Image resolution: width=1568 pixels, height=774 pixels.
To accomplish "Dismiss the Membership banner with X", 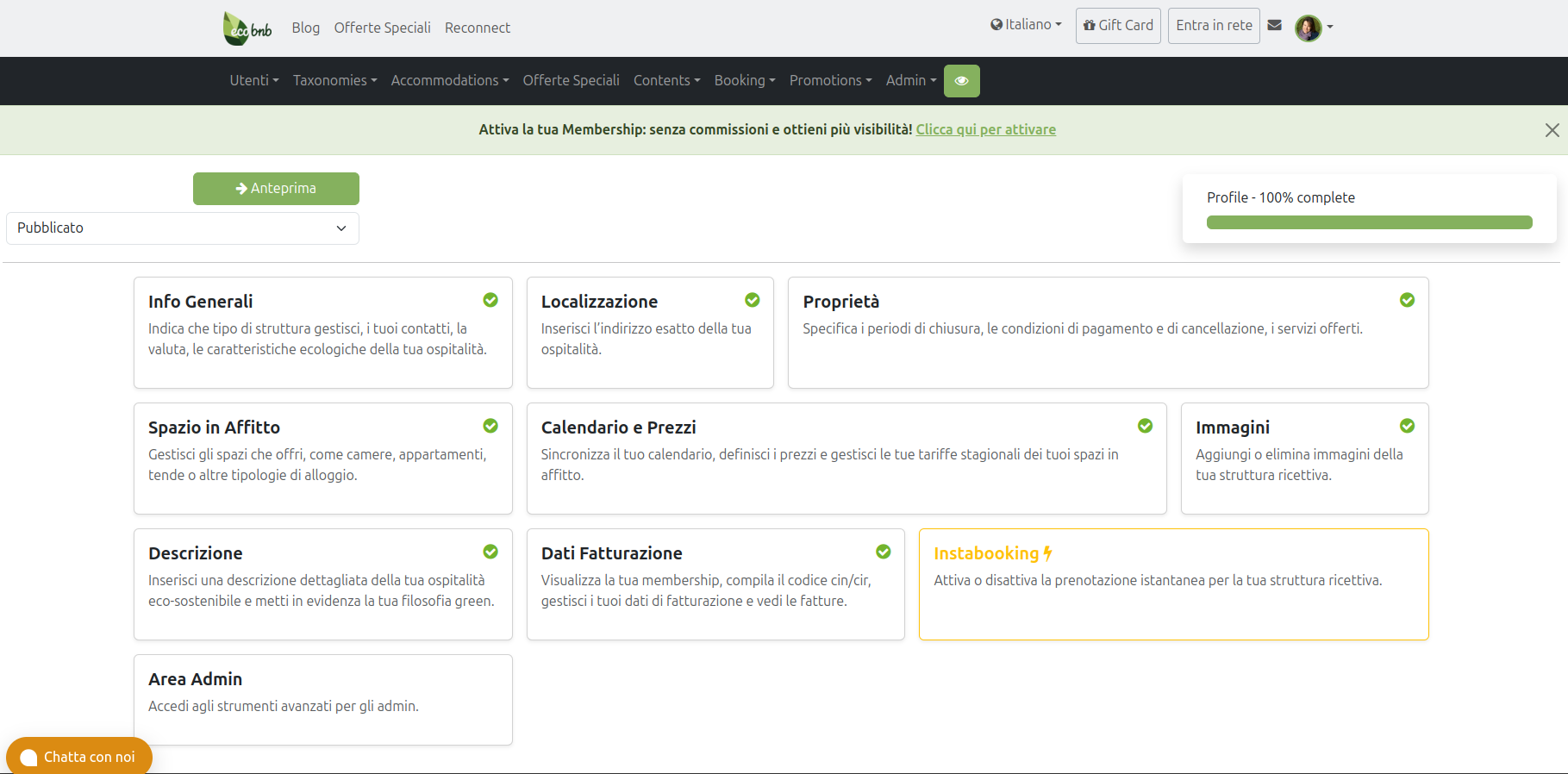I will tap(1552, 130).
